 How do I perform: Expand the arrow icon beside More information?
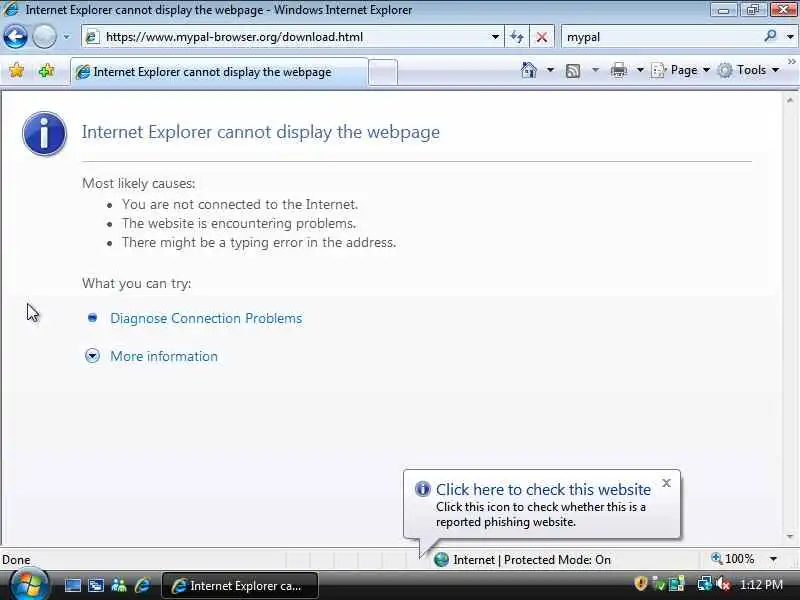92,356
